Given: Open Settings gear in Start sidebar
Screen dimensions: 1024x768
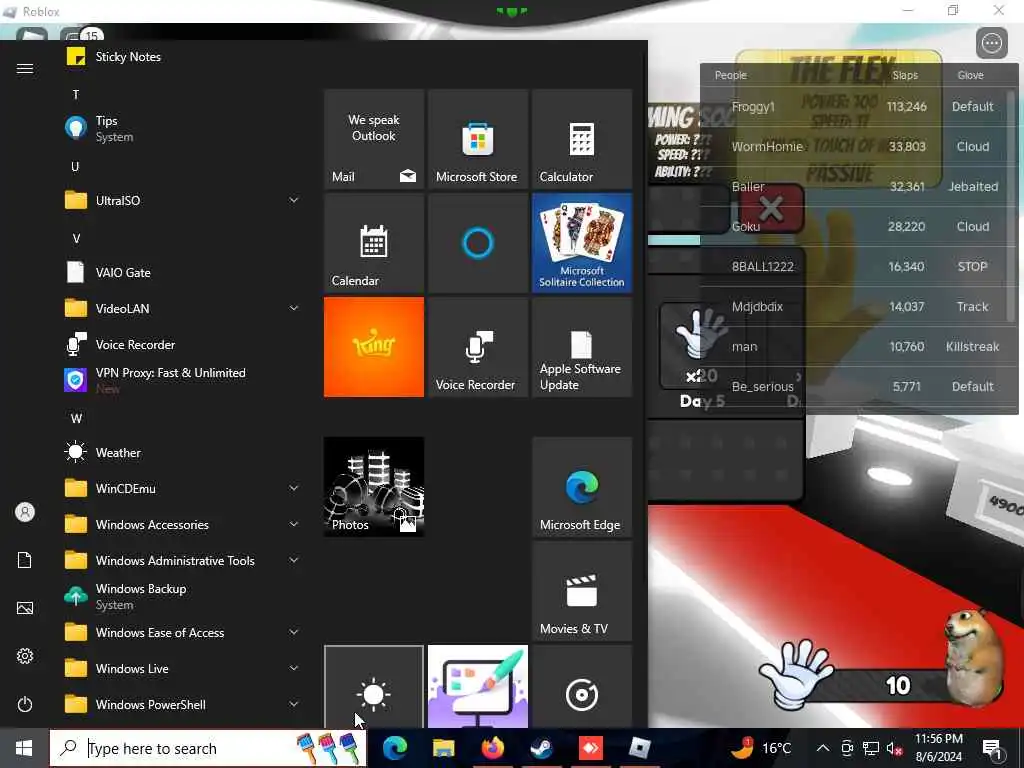Looking at the screenshot, I should 25,656.
